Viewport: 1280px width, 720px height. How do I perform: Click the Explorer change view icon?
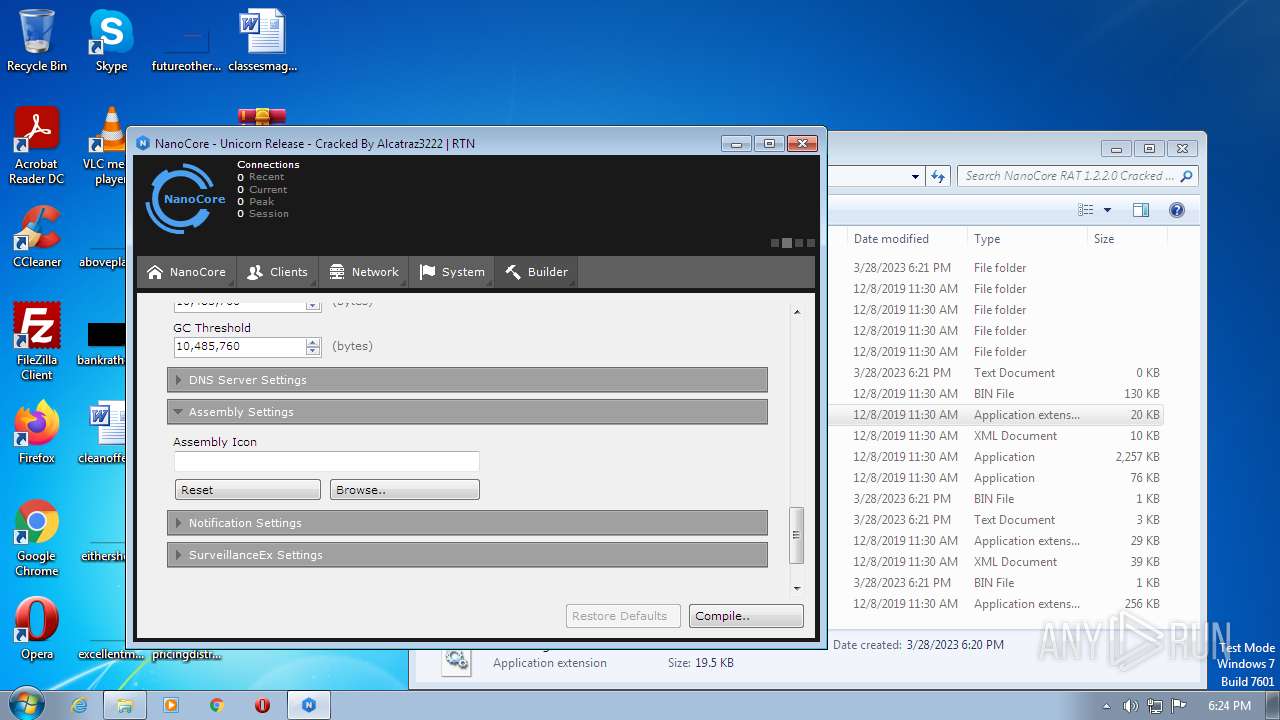(1086, 210)
